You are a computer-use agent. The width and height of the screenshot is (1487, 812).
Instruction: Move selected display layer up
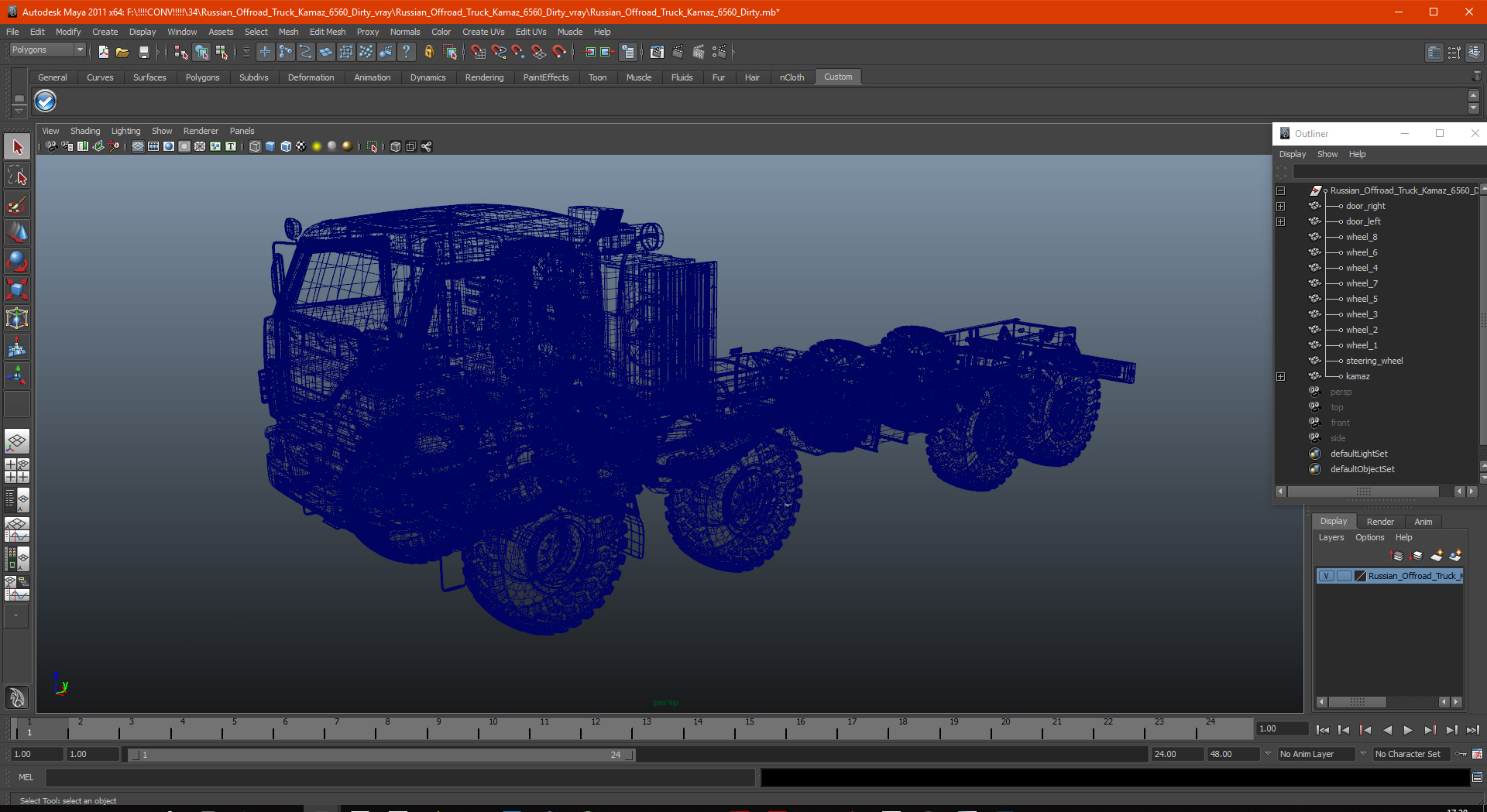[x=1397, y=556]
